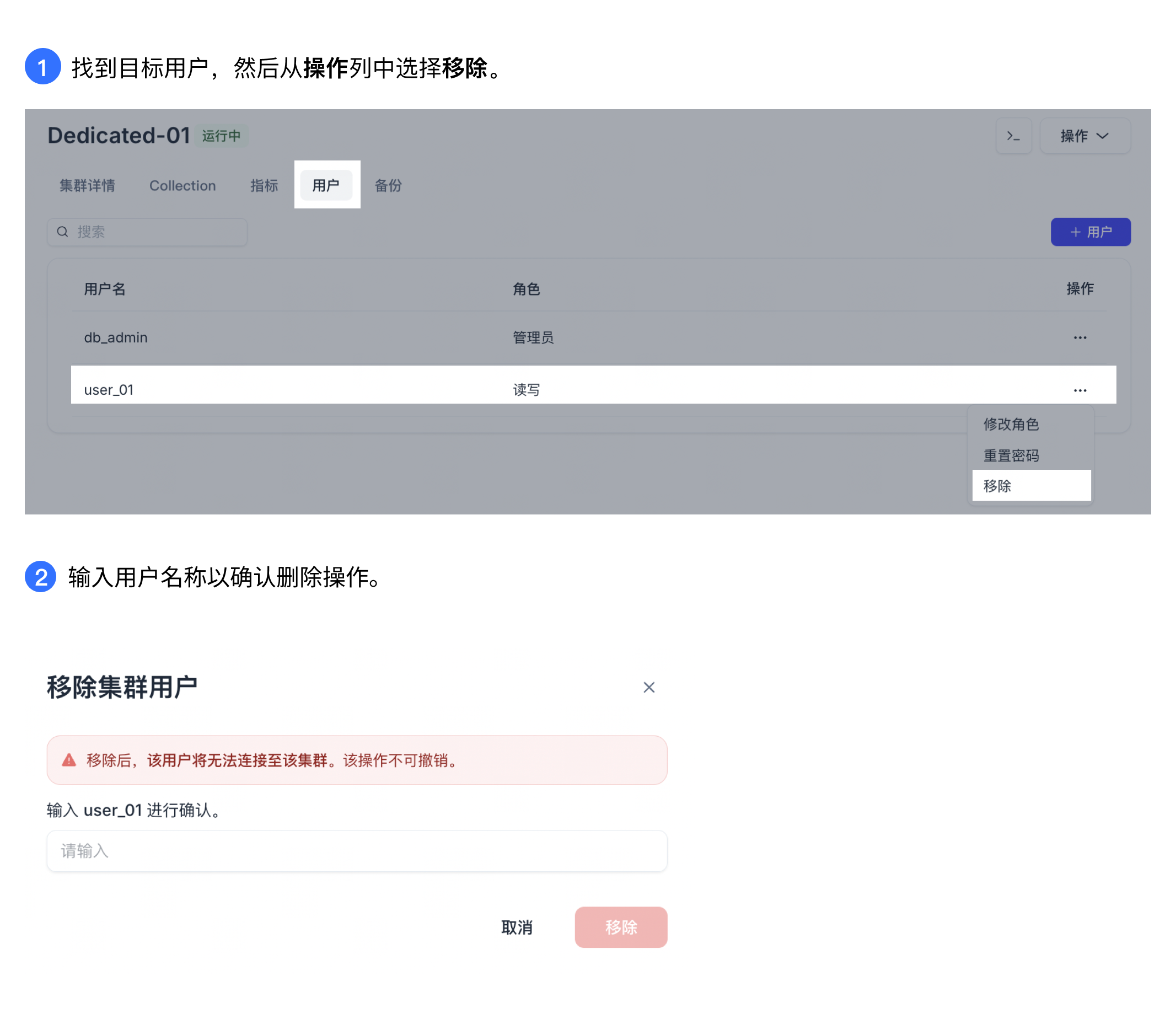Open the 操作 dropdown at top right
Viewport: 1176px width, 1019px height.
[x=1084, y=136]
